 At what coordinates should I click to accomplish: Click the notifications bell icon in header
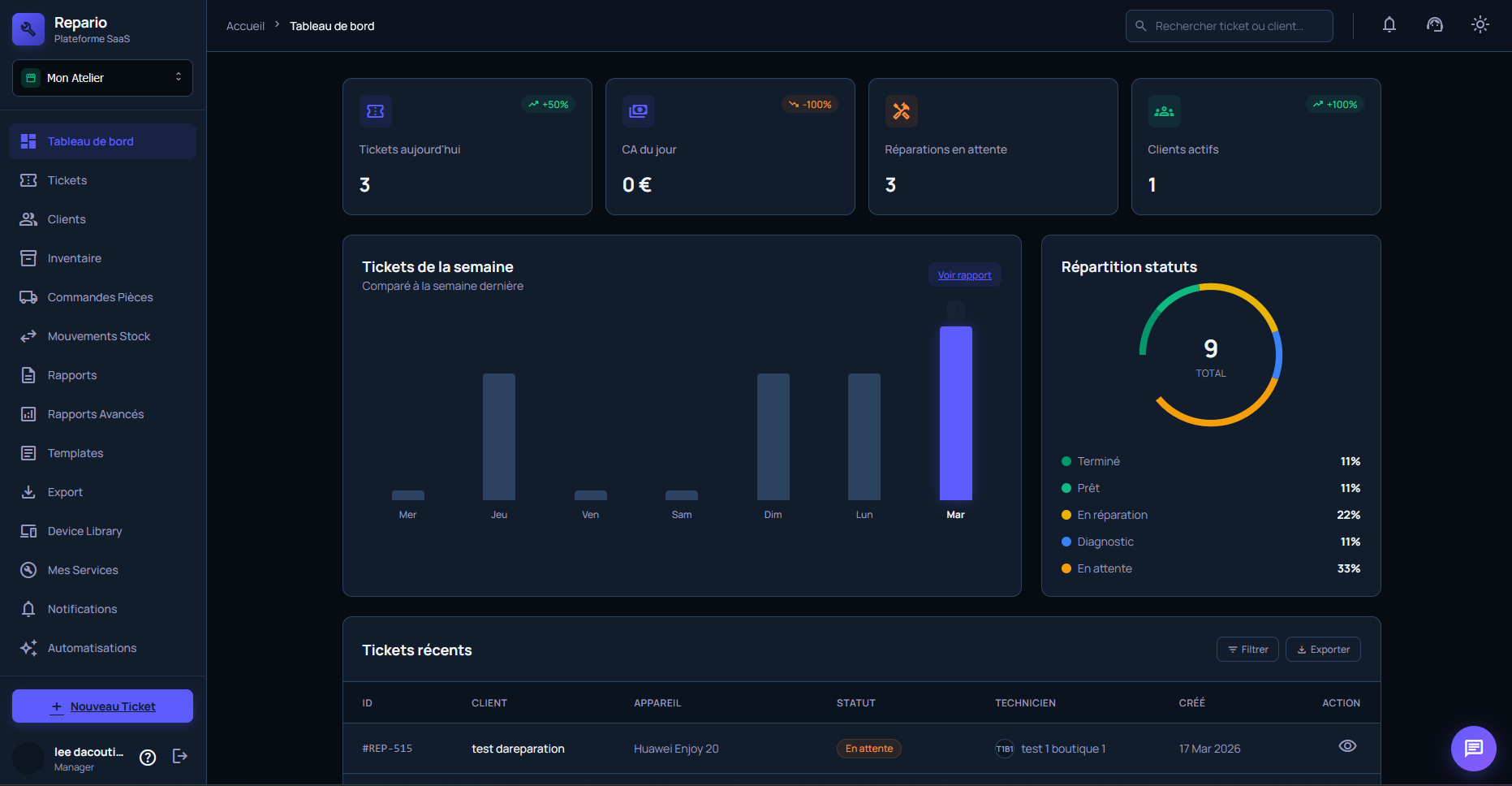(x=1389, y=25)
